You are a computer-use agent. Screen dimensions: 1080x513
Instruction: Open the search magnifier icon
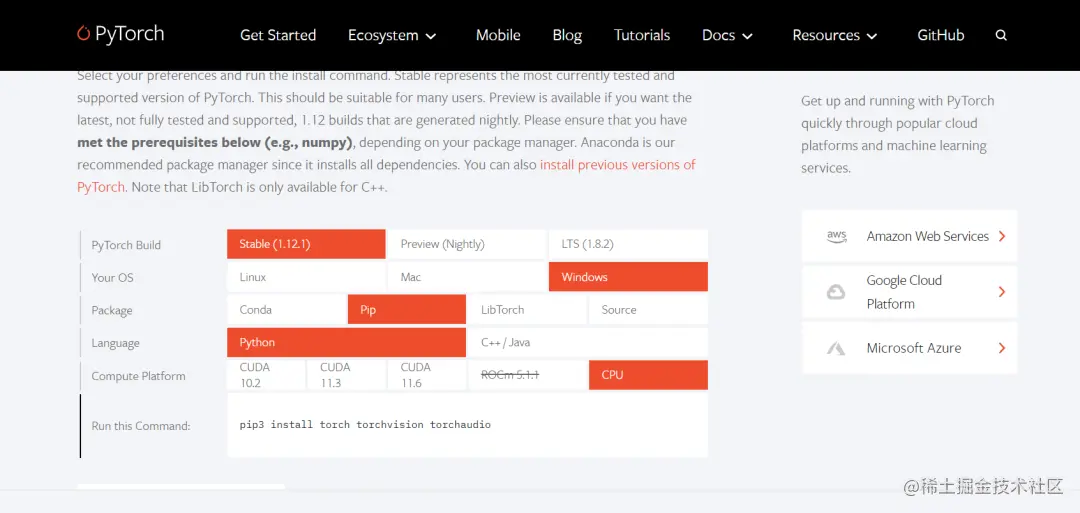coord(1001,35)
